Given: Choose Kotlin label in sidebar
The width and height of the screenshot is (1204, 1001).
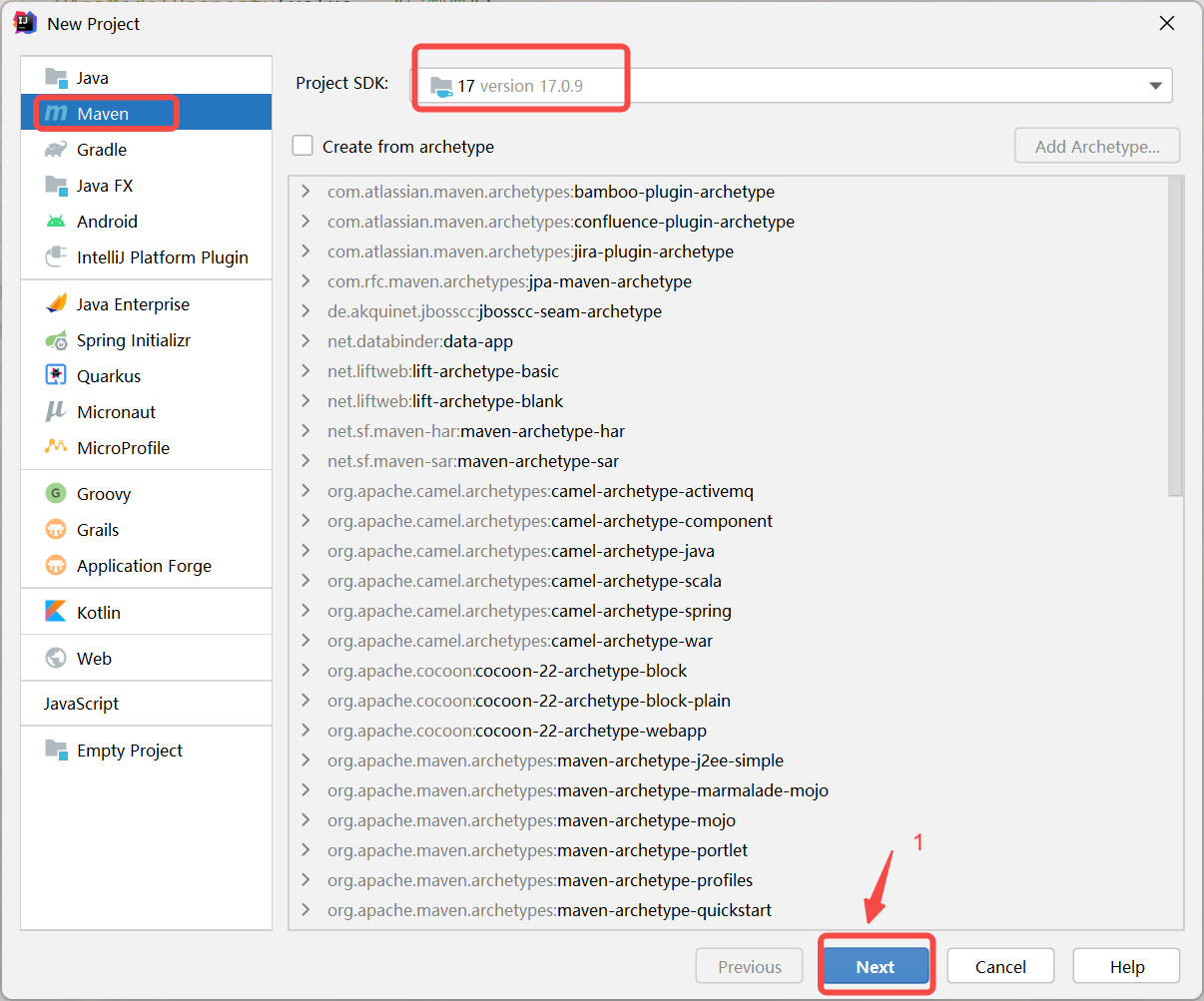Looking at the screenshot, I should pos(99,613).
